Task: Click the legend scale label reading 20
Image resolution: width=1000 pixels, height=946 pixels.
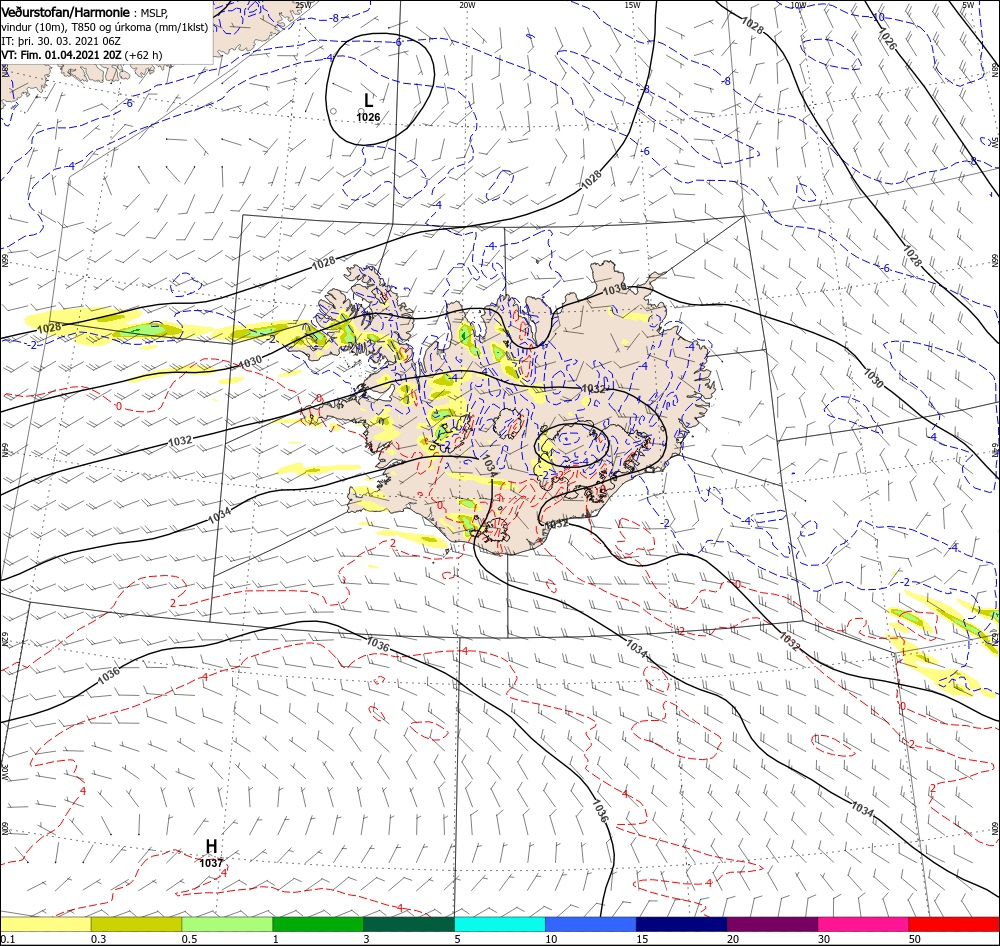Action: coord(733,939)
